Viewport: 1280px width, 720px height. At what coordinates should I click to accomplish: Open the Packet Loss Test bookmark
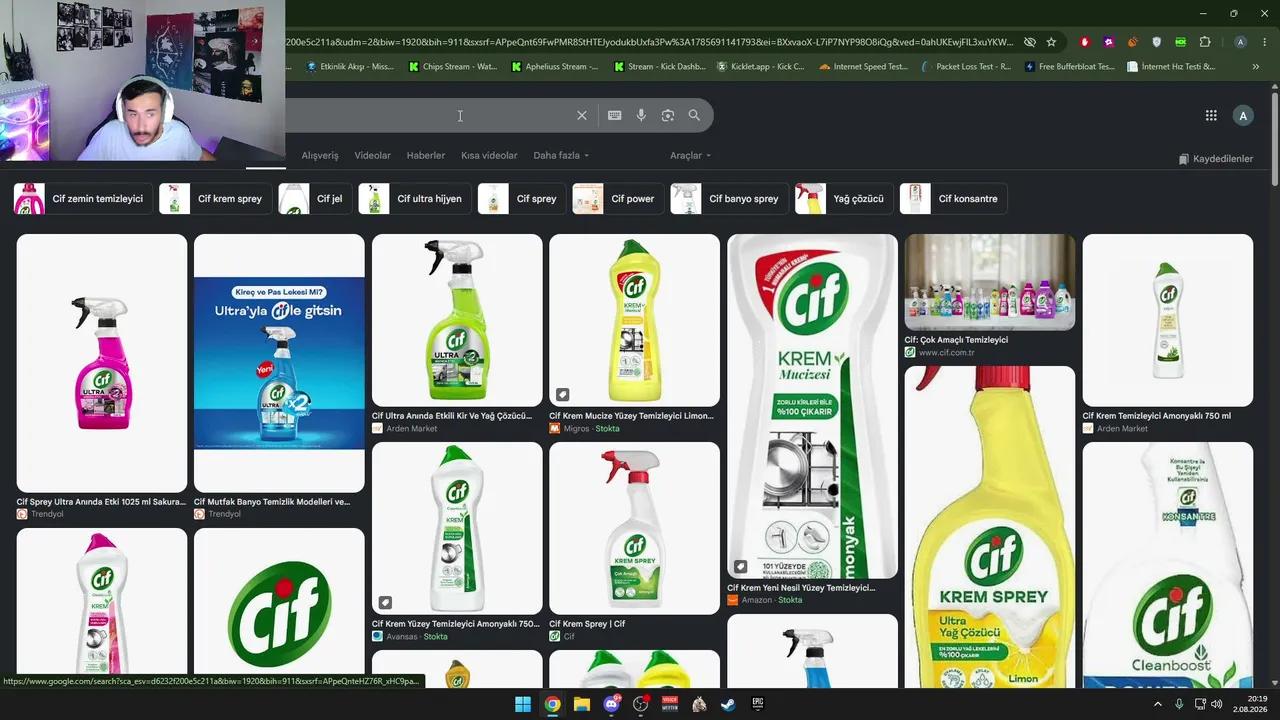tap(966, 67)
